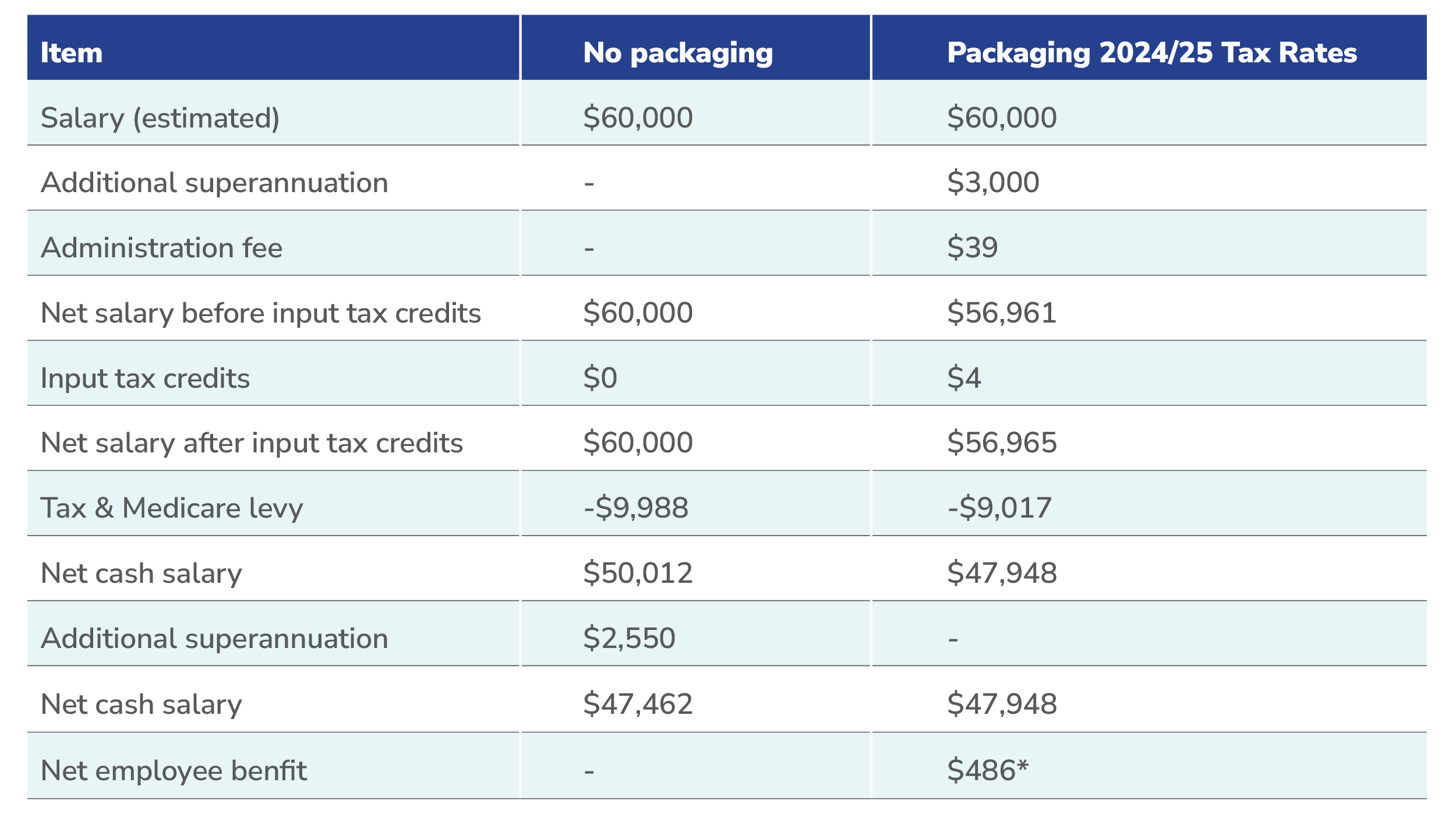Select the Administration fee row label
Screen dimensions: 1456x825
click(161, 248)
